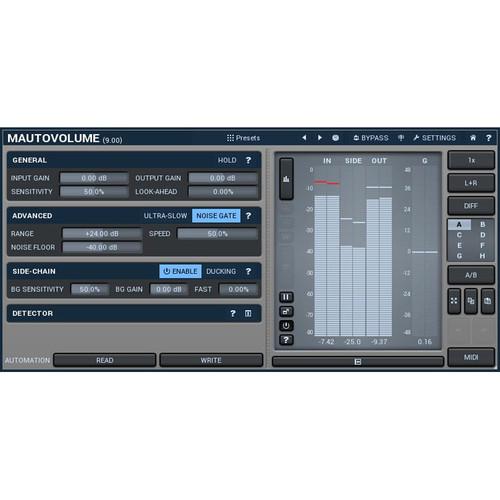Open help for the General panel
Image resolution: width=500 pixels, height=500 pixels.
248,160
